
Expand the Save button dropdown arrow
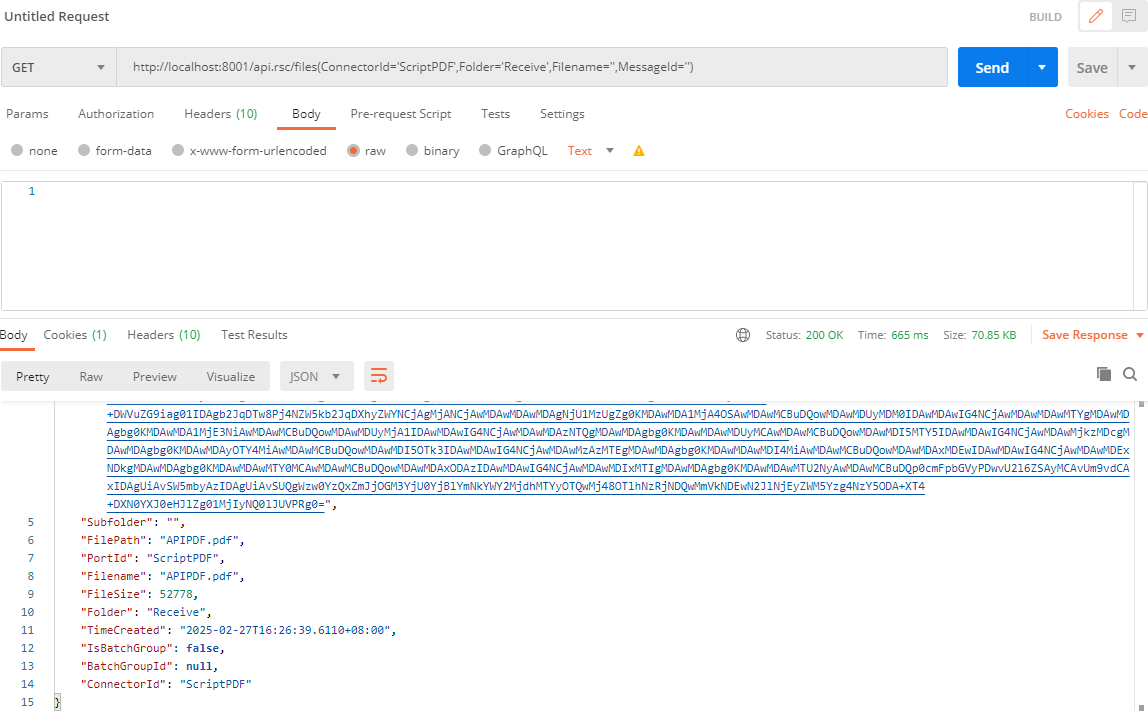(1132, 67)
